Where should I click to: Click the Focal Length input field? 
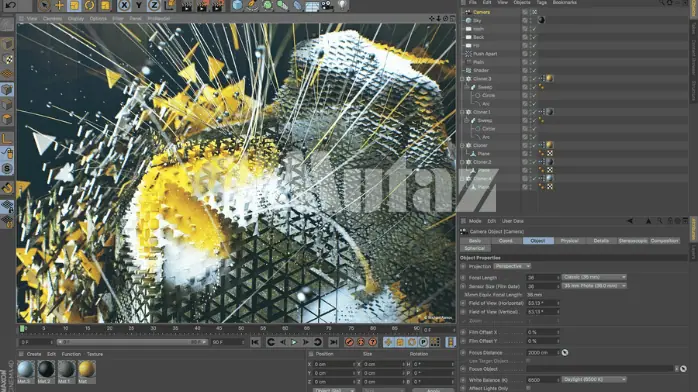click(543, 278)
